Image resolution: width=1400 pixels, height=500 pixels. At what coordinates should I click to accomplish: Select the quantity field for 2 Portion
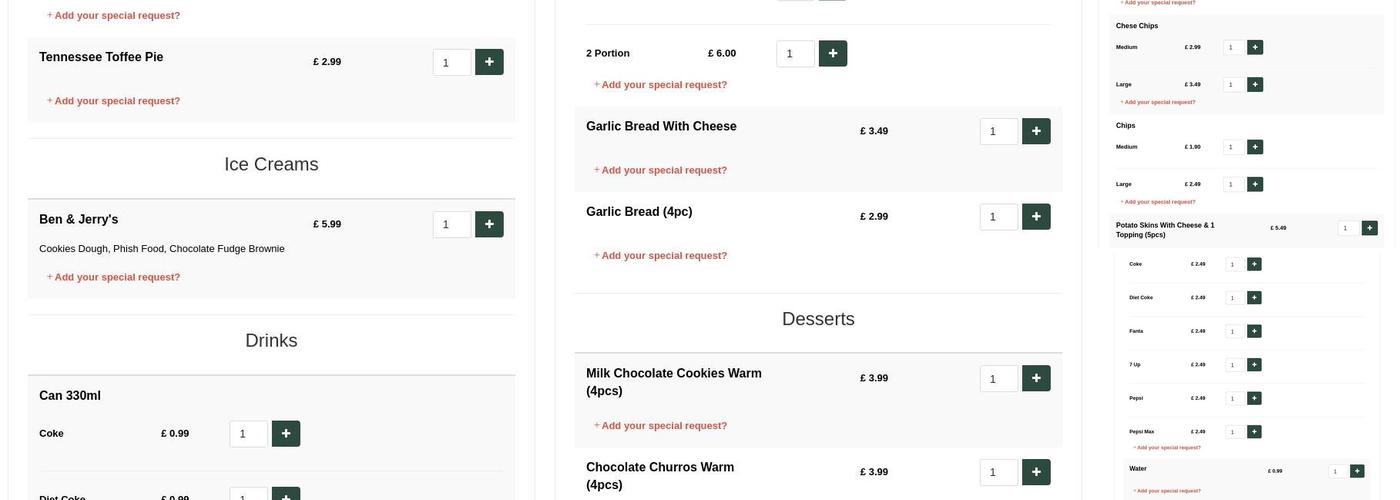[x=794, y=54]
